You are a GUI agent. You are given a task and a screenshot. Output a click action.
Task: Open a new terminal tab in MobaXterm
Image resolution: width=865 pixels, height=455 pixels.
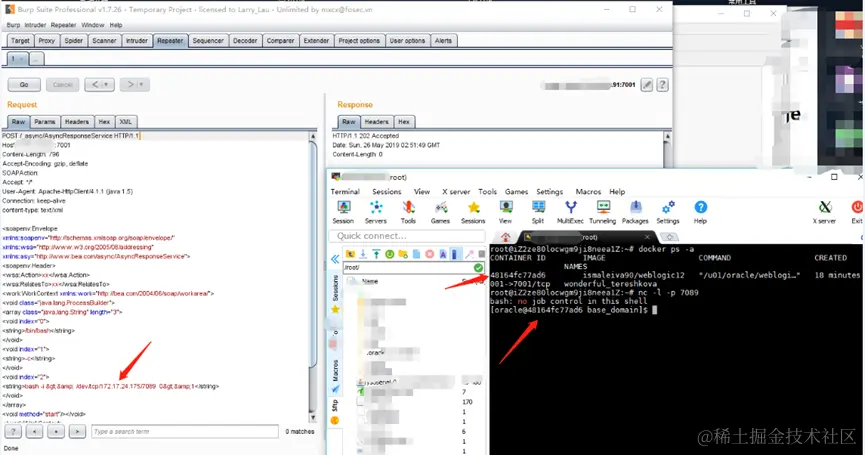coord(669,237)
